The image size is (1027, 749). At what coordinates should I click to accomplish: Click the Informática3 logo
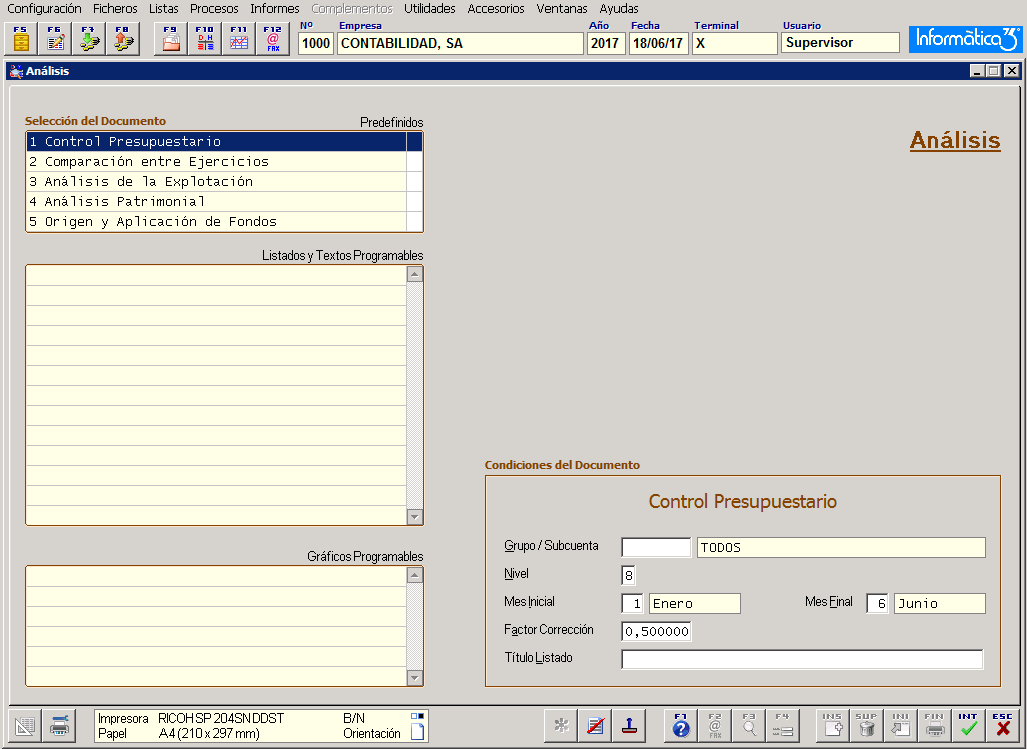[965, 39]
